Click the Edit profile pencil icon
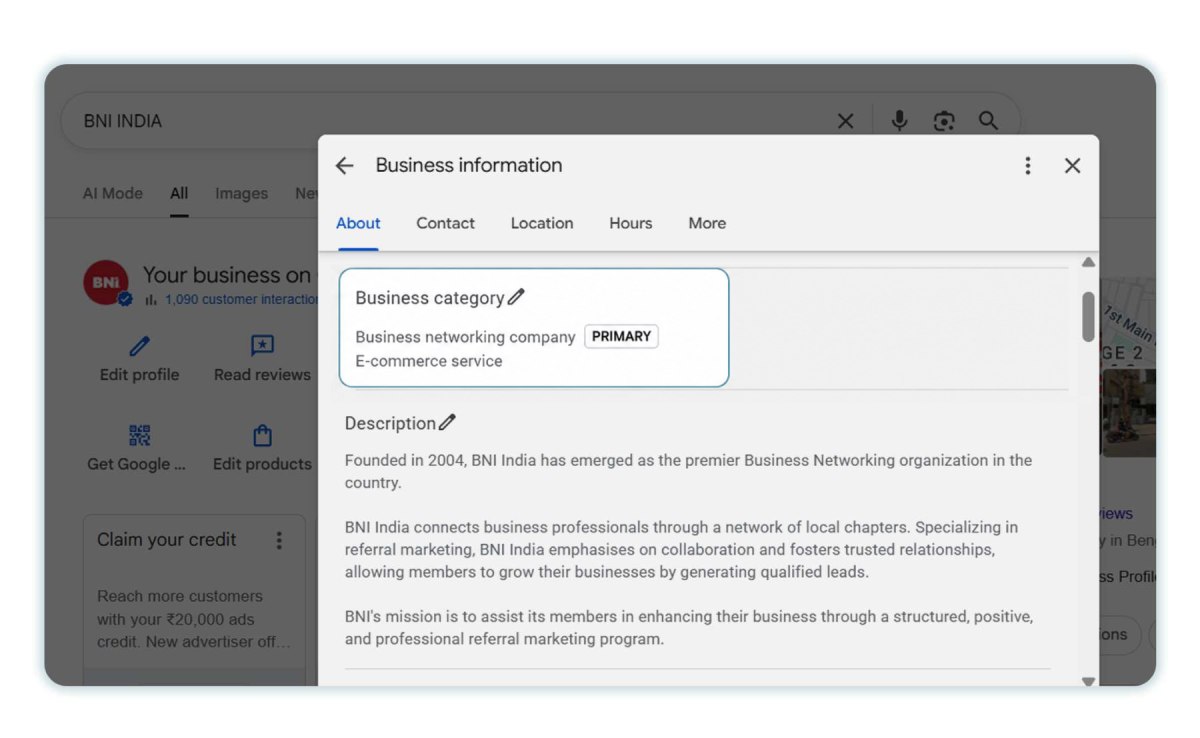This screenshot has height=738, width=1200. tap(140, 346)
